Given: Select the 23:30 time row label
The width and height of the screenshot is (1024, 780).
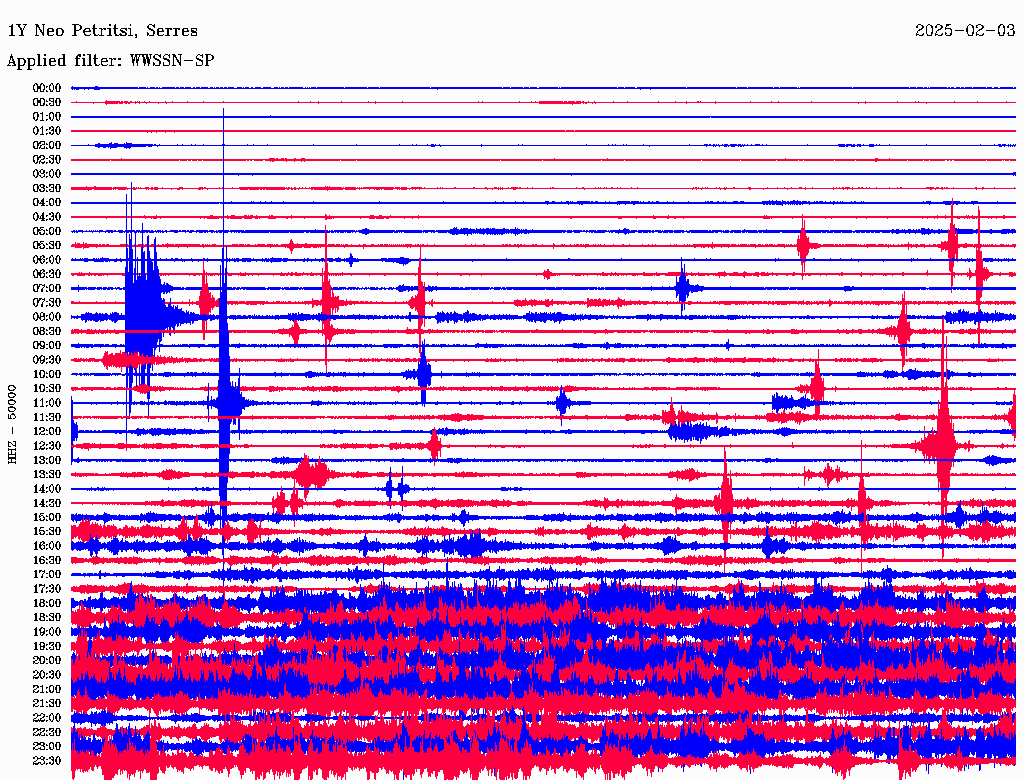Looking at the screenshot, I should pyautogui.click(x=47, y=760).
